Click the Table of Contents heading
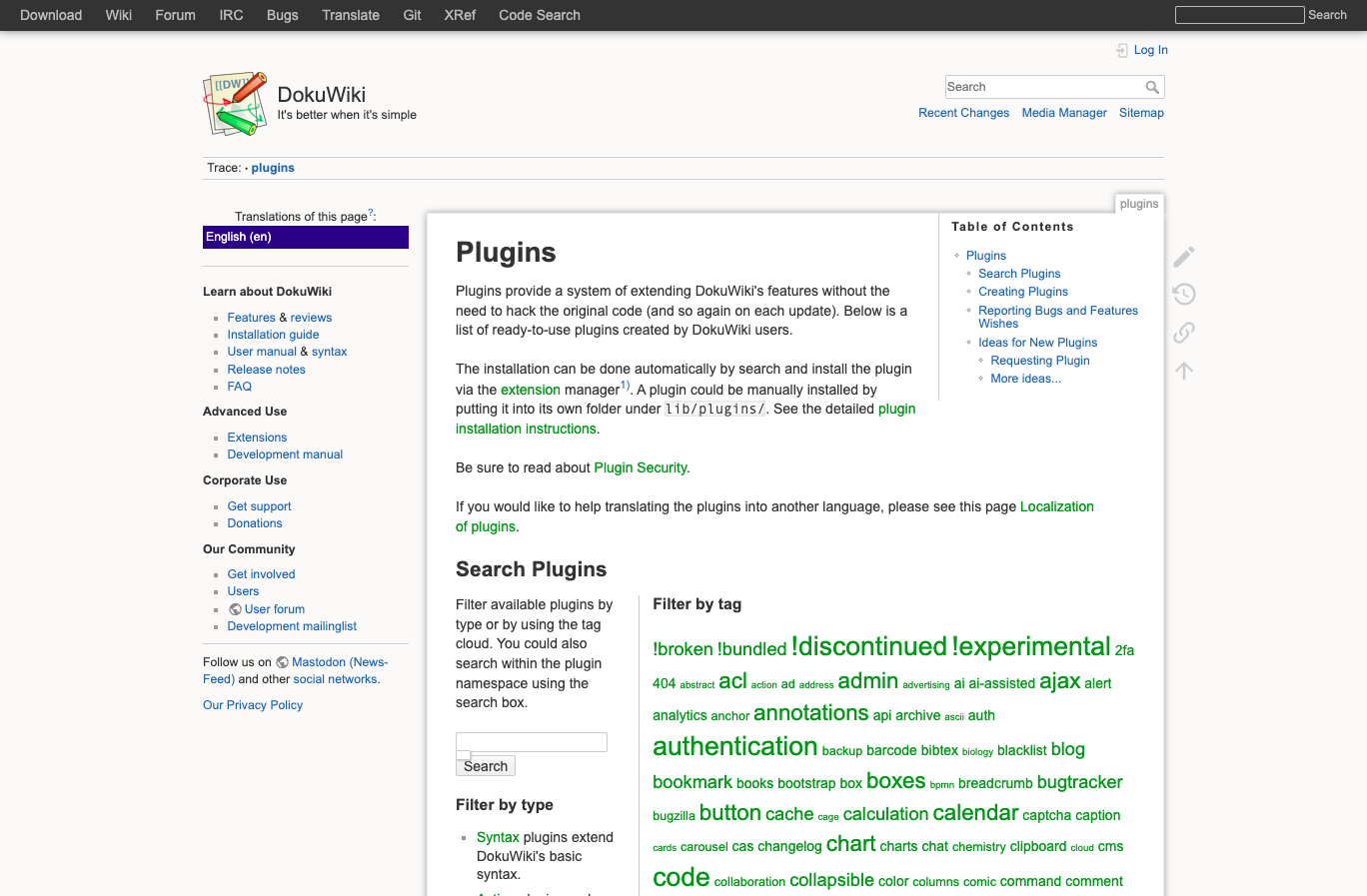This screenshot has width=1367, height=896. pyautogui.click(x=1012, y=227)
